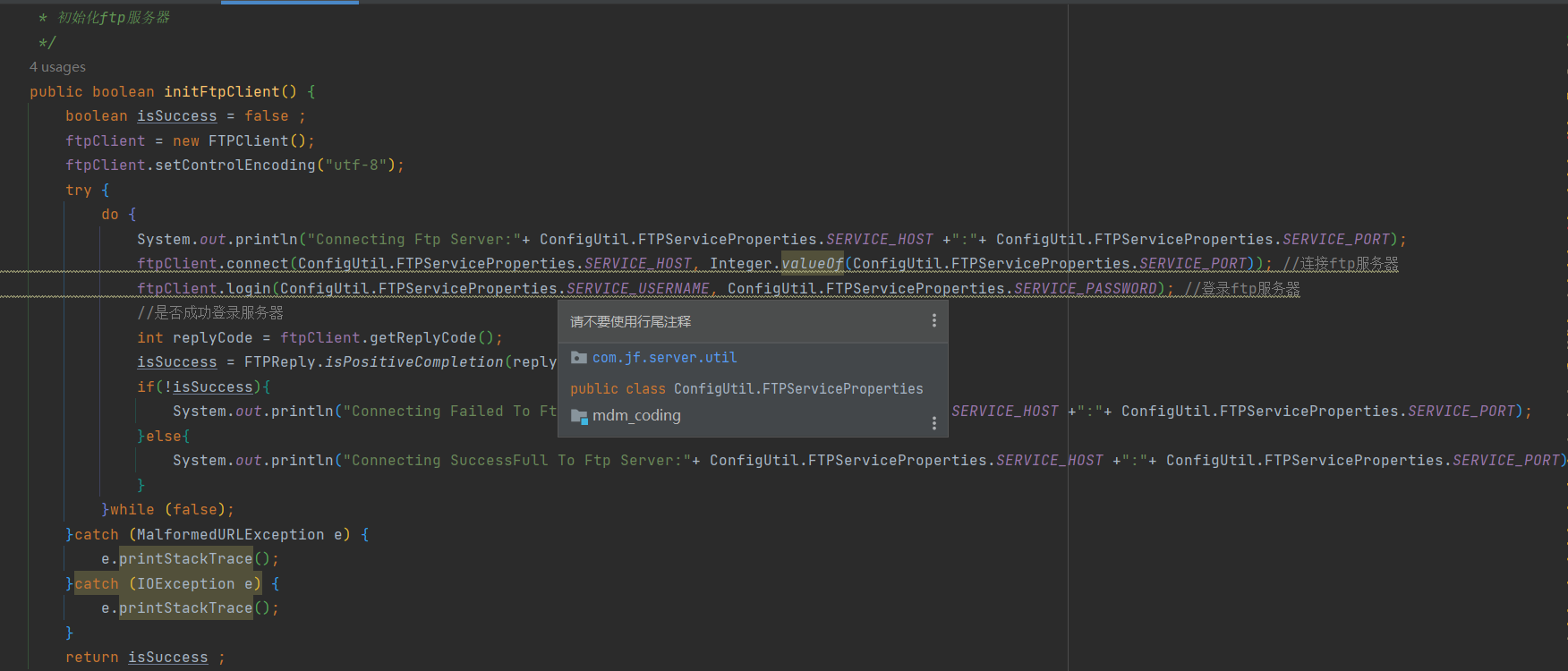Click the package folder icon in popup
The height and width of the screenshot is (671, 1568).
(579, 358)
